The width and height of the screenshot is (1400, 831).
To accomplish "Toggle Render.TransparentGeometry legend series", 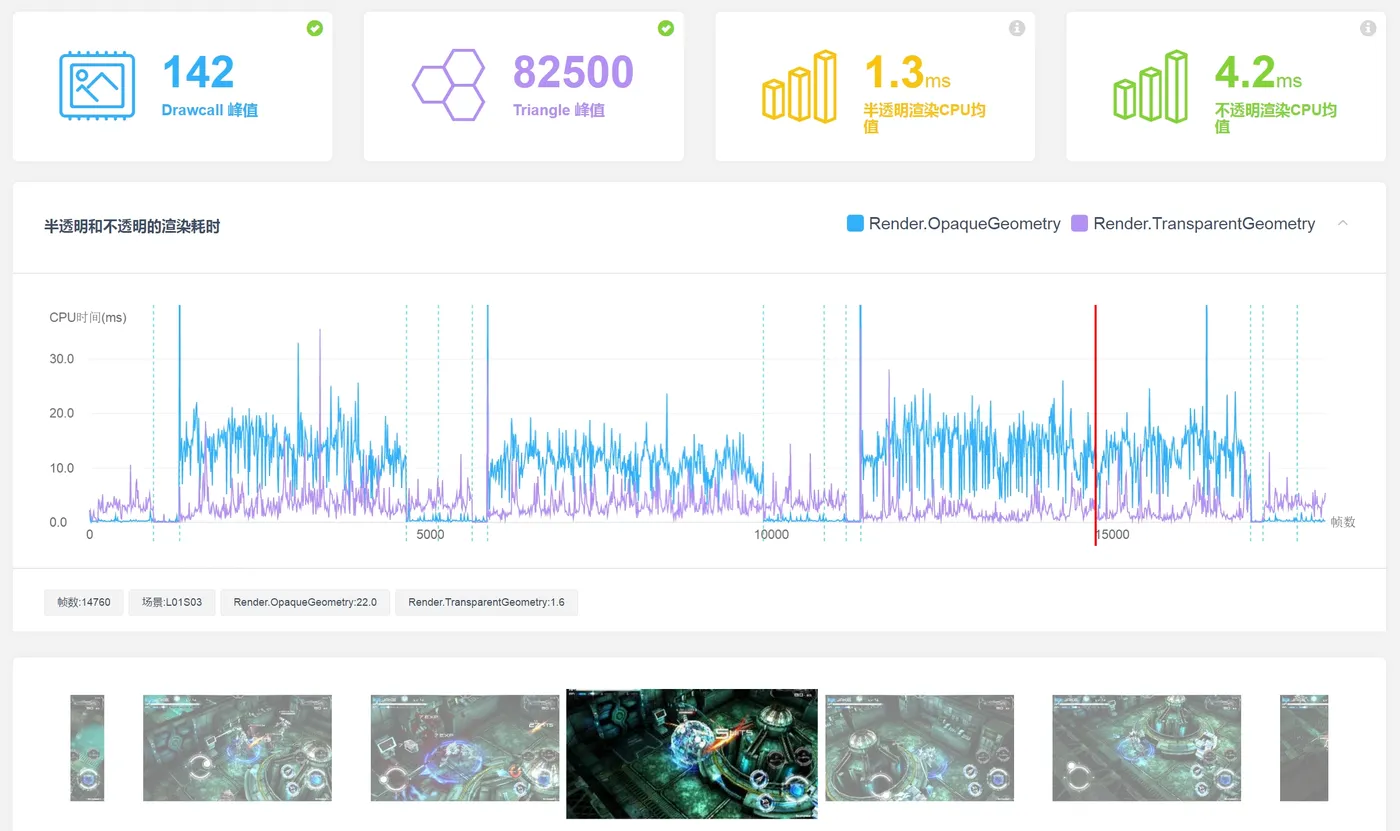I will tap(1193, 224).
